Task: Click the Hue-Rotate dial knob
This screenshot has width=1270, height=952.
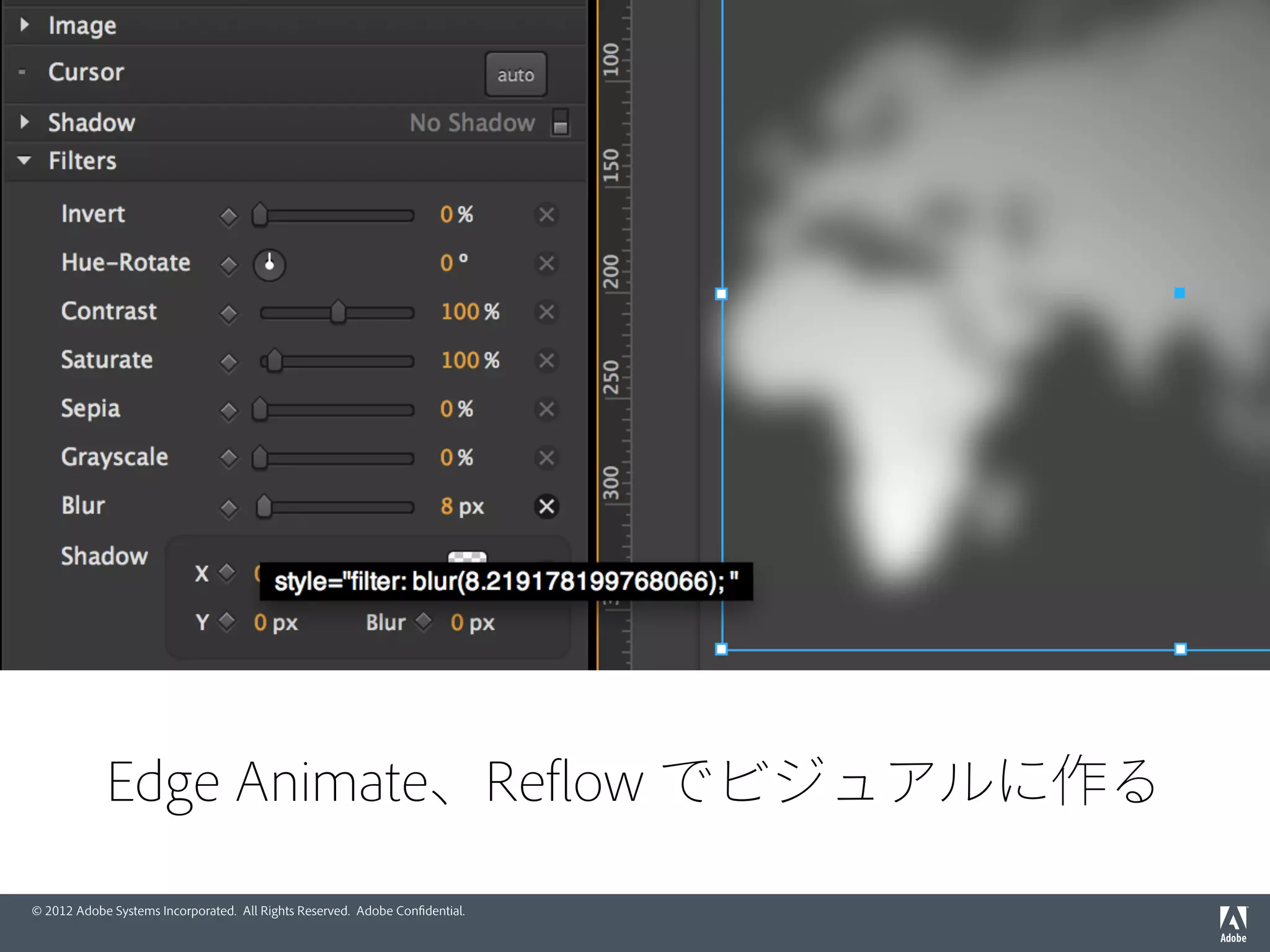Action: tap(269, 265)
